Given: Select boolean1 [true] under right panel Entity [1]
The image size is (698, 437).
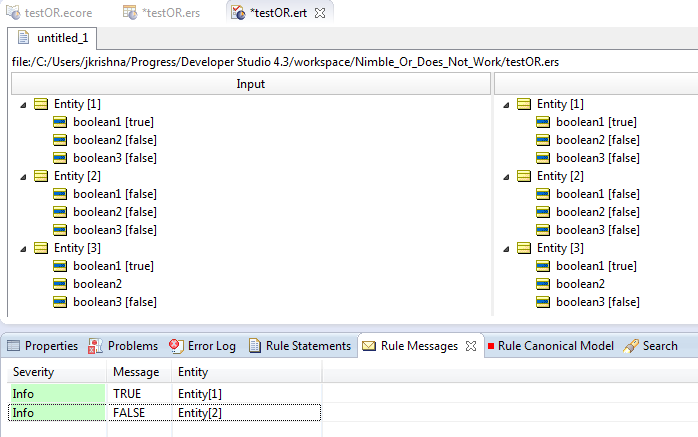Looking at the screenshot, I should [x=597, y=122].
